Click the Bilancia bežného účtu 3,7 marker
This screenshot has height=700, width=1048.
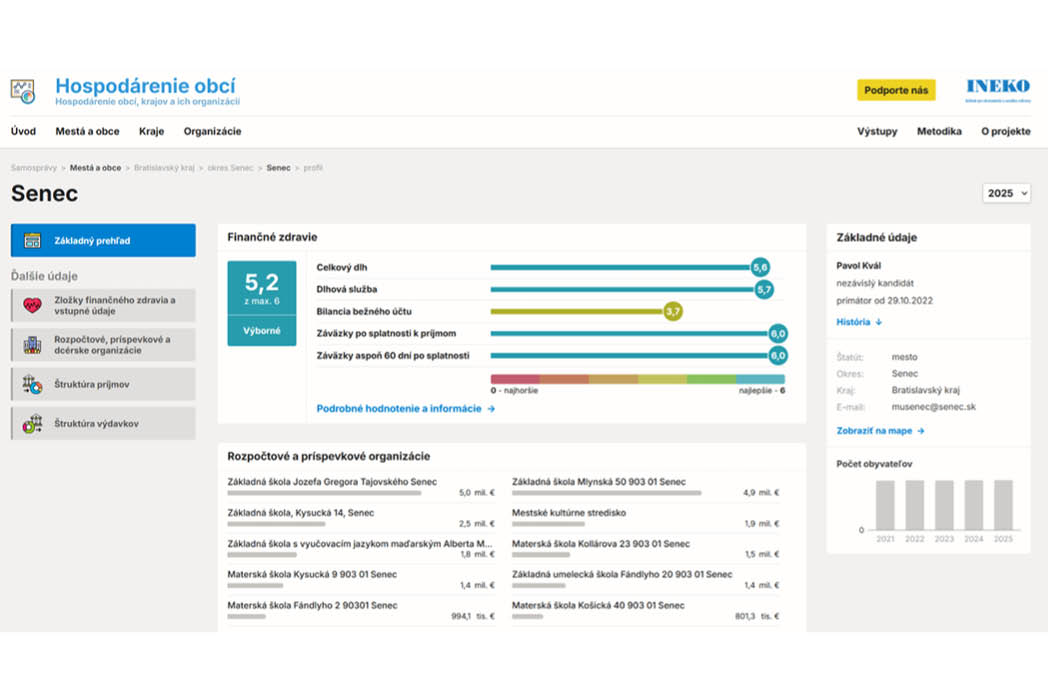[x=673, y=312]
